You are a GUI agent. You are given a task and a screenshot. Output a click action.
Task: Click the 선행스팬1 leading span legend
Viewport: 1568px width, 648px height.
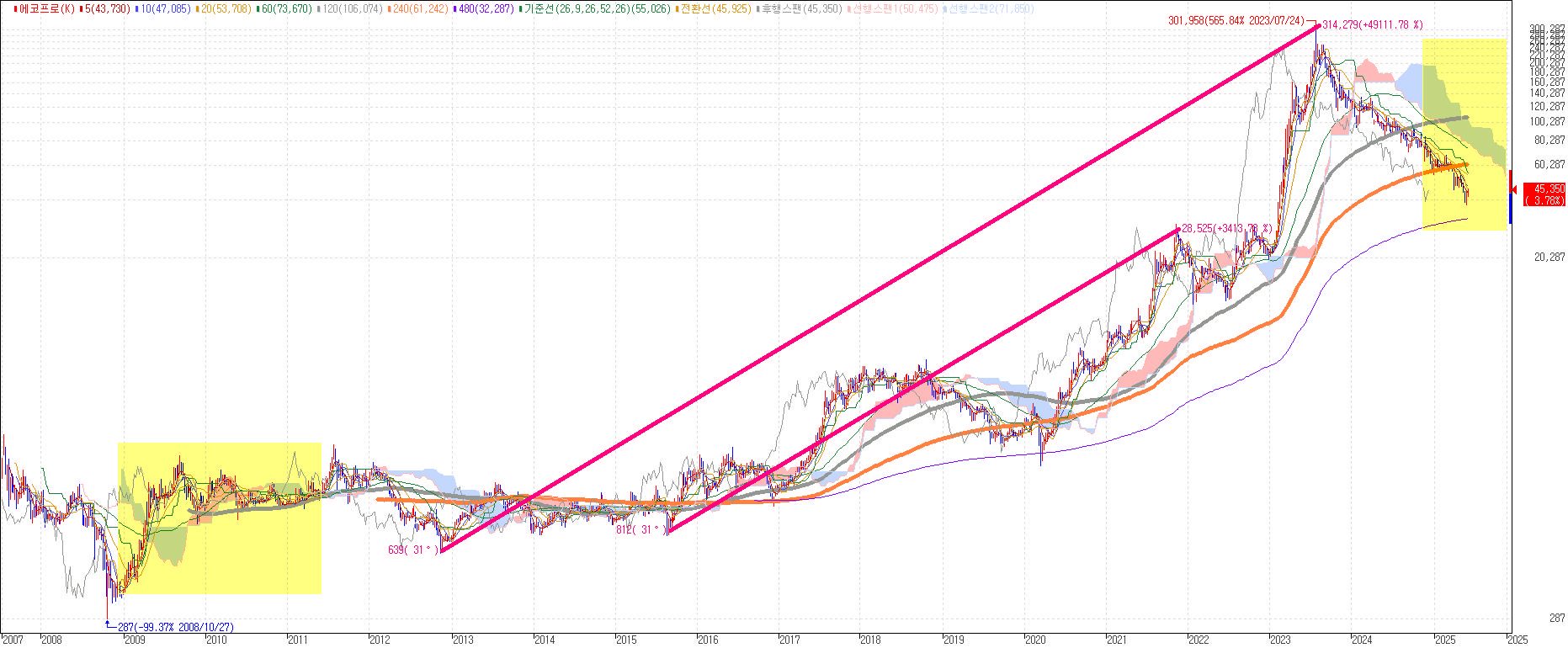point(895,8)
